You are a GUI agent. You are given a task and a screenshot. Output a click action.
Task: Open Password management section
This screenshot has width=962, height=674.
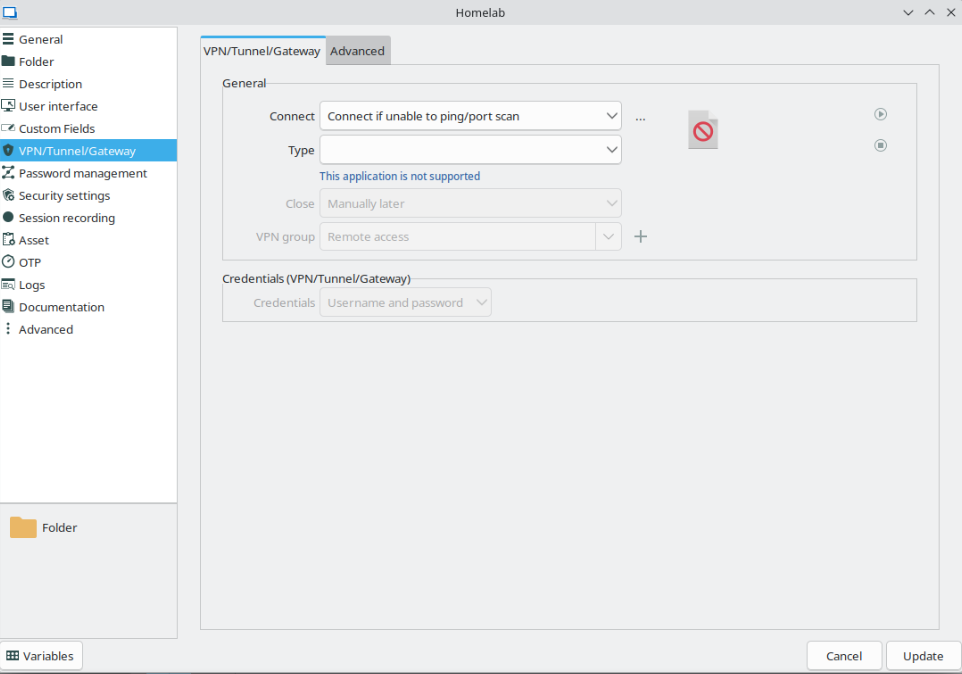pos(88,173)
